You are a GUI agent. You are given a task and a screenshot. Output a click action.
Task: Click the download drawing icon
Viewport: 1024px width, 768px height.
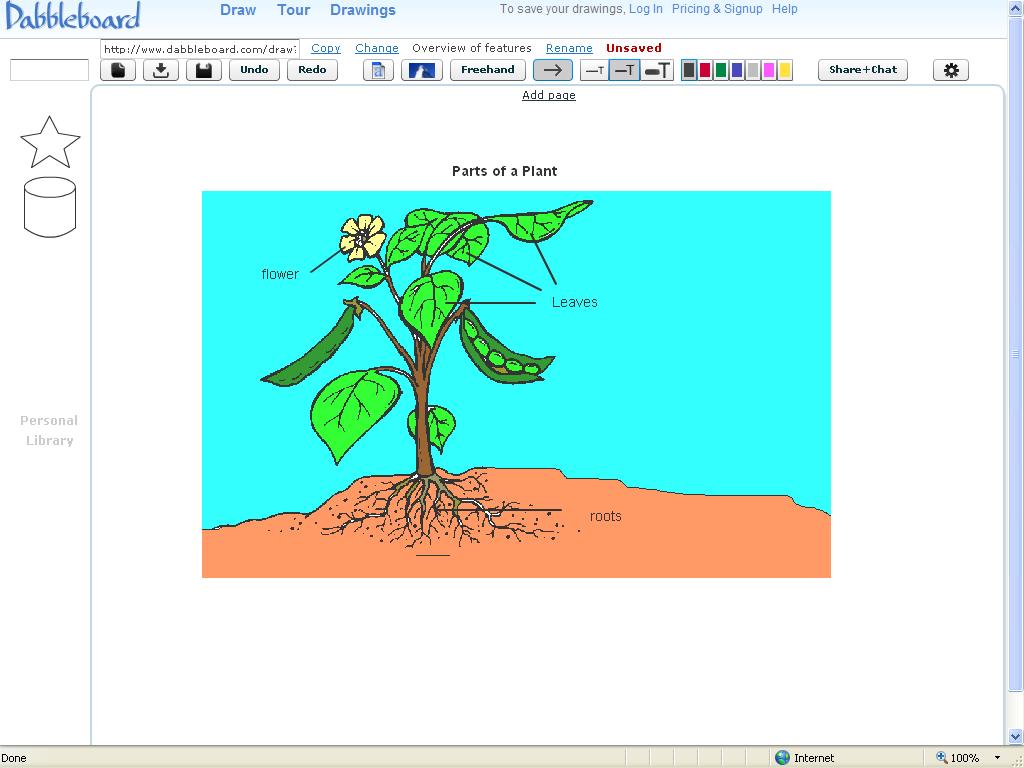pos(160,70)
